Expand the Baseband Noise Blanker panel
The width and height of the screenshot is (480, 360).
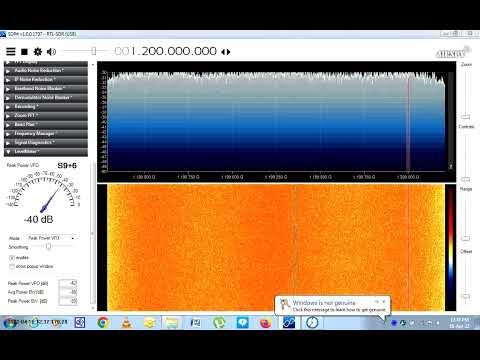(46, 89)
